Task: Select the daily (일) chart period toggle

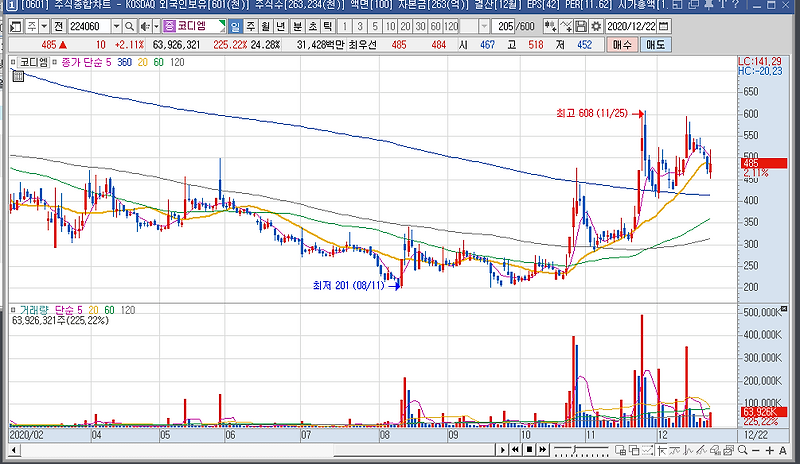Action: point(235,26)
